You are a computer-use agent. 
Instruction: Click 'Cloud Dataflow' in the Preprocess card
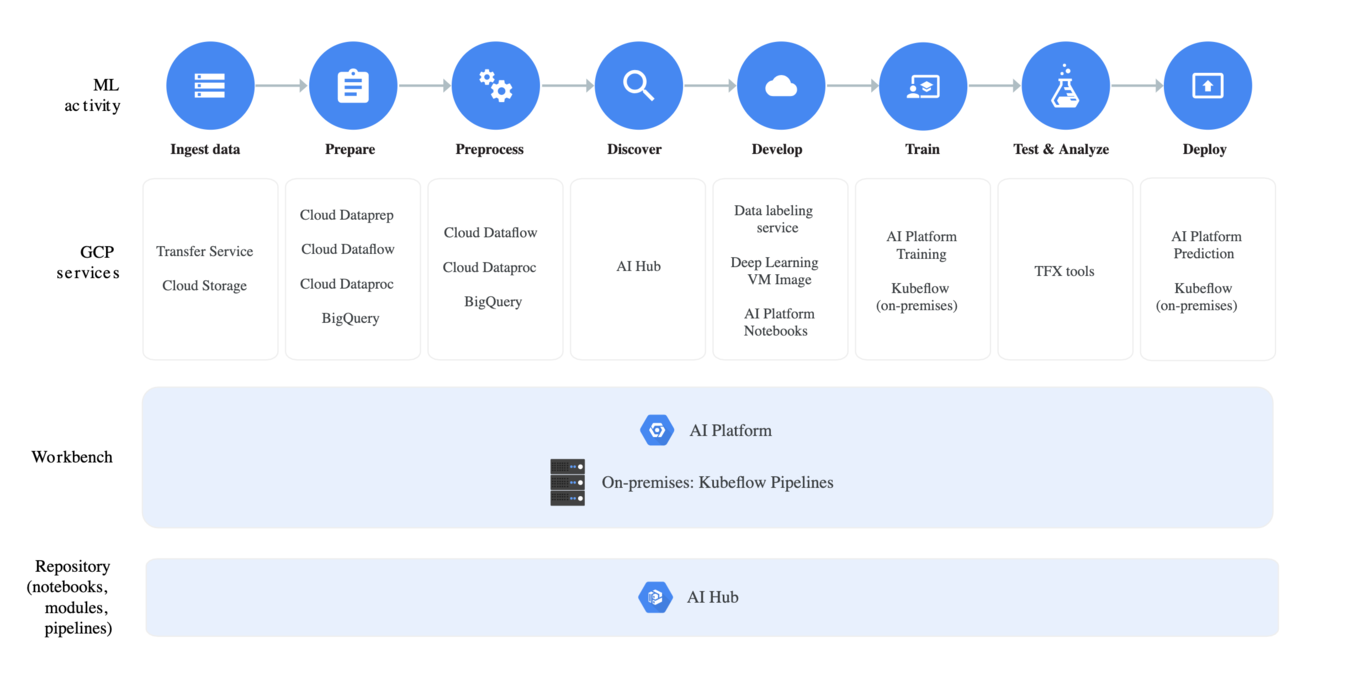491,232
